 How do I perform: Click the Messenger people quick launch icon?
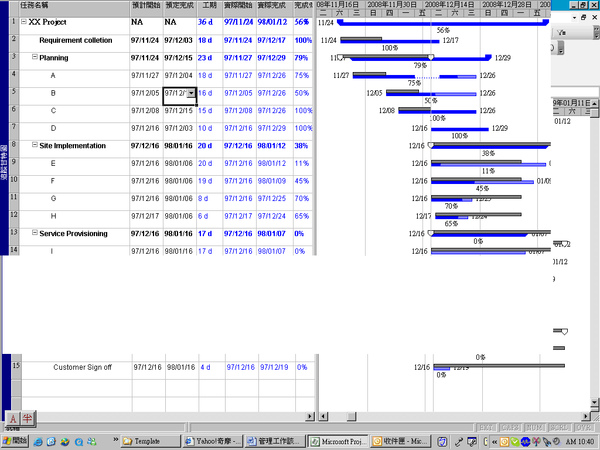point(92,442)
